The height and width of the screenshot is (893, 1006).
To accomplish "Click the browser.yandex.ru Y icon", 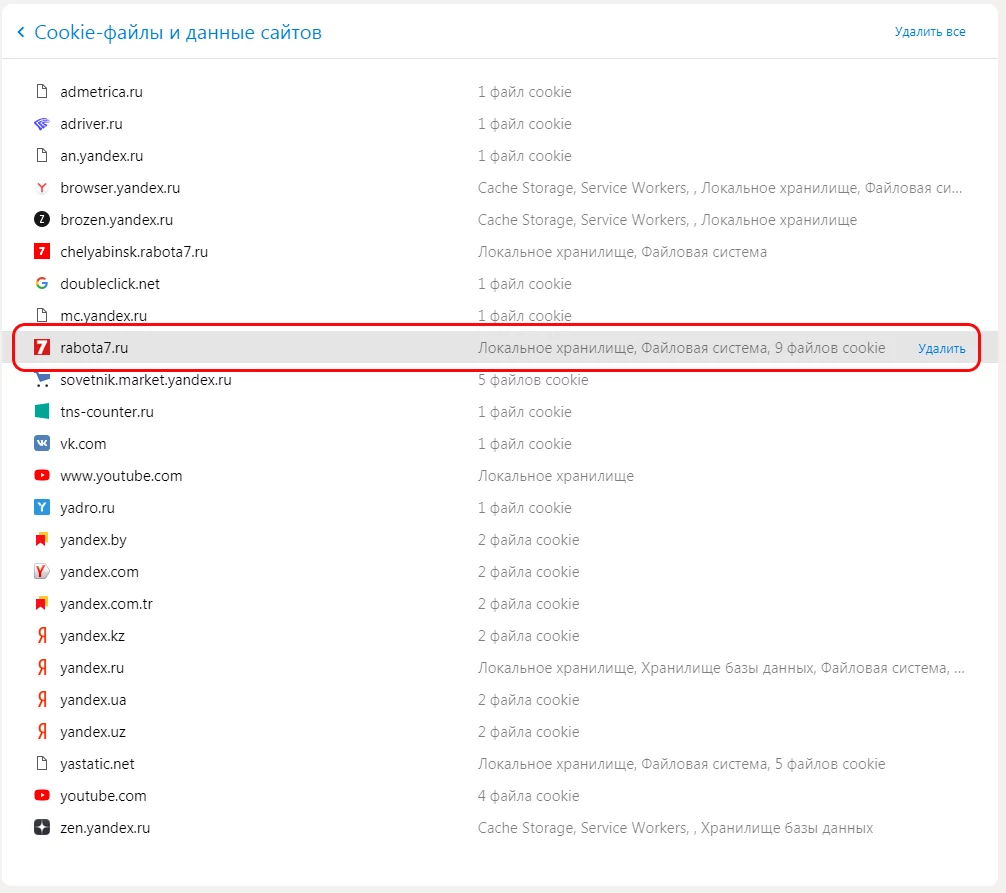I will [41, 188].
